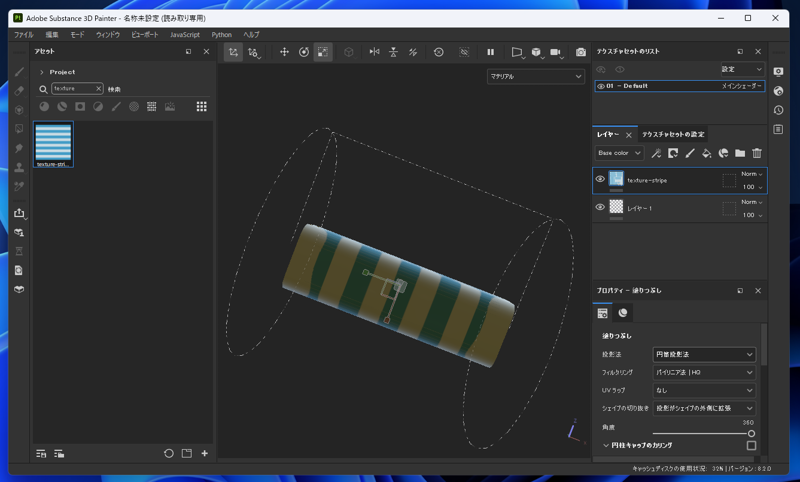800x482 pixels.
Task: Hide the texture-stripe layer
Action: [600, 179]
